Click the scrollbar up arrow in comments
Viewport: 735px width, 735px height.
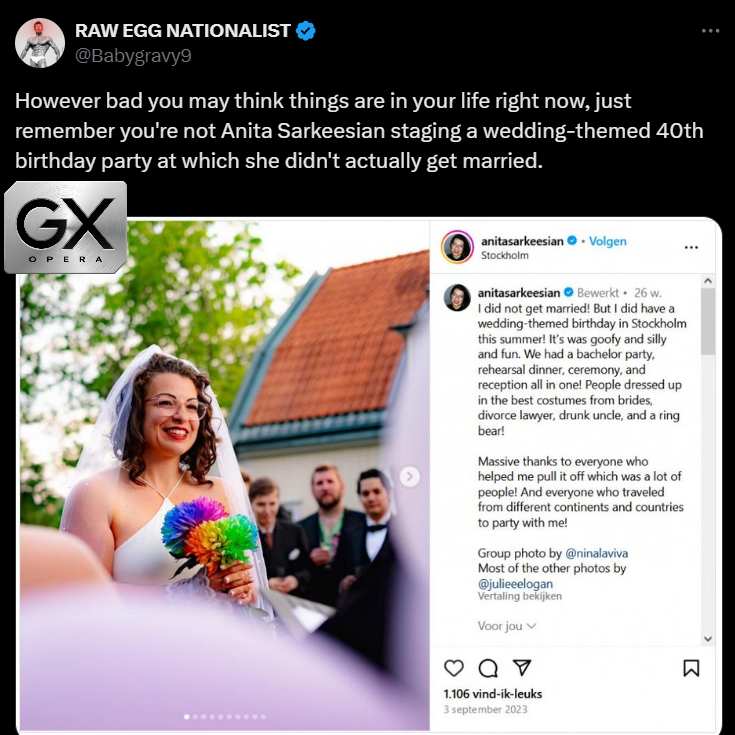coord(708,281)
